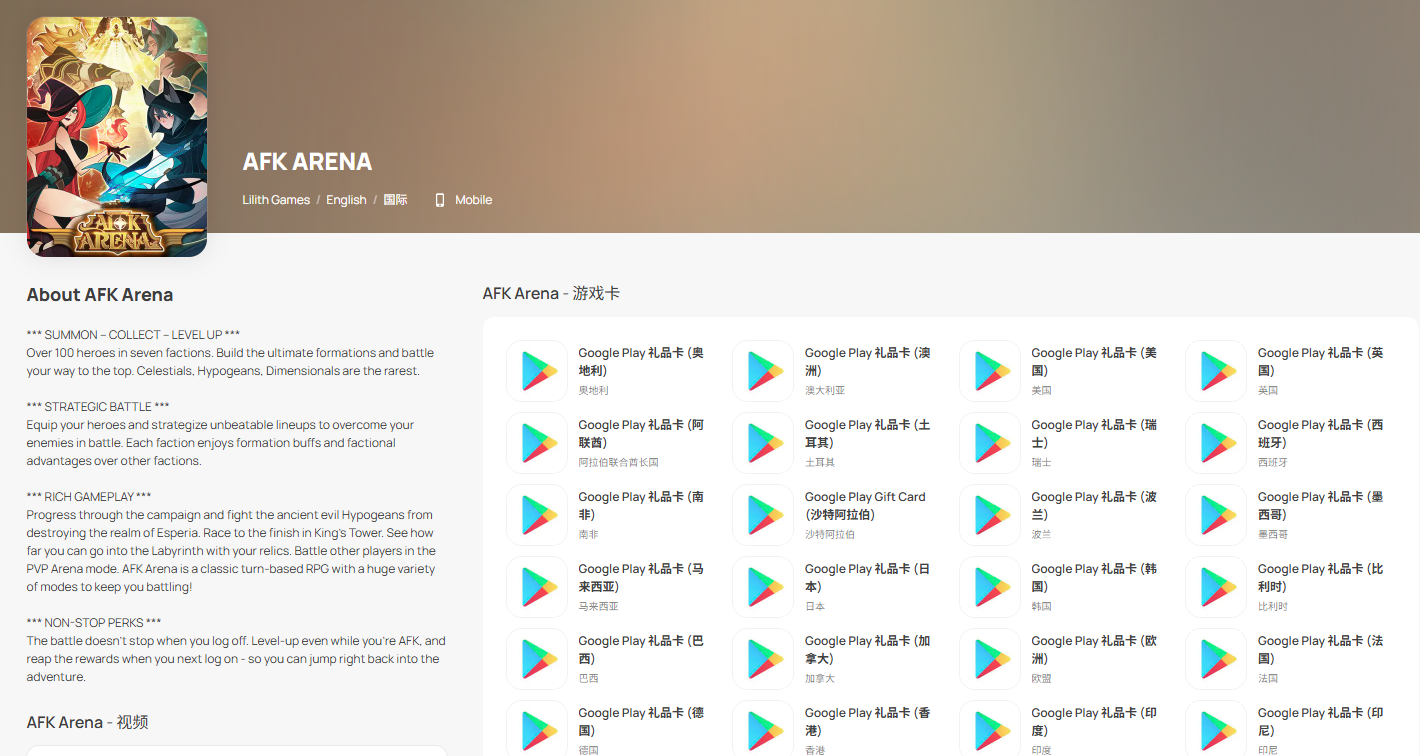Click the Google Play icon for 土耳其 card
The height and width of the screenshot is (756, 1420).
[x=763, y=443]
